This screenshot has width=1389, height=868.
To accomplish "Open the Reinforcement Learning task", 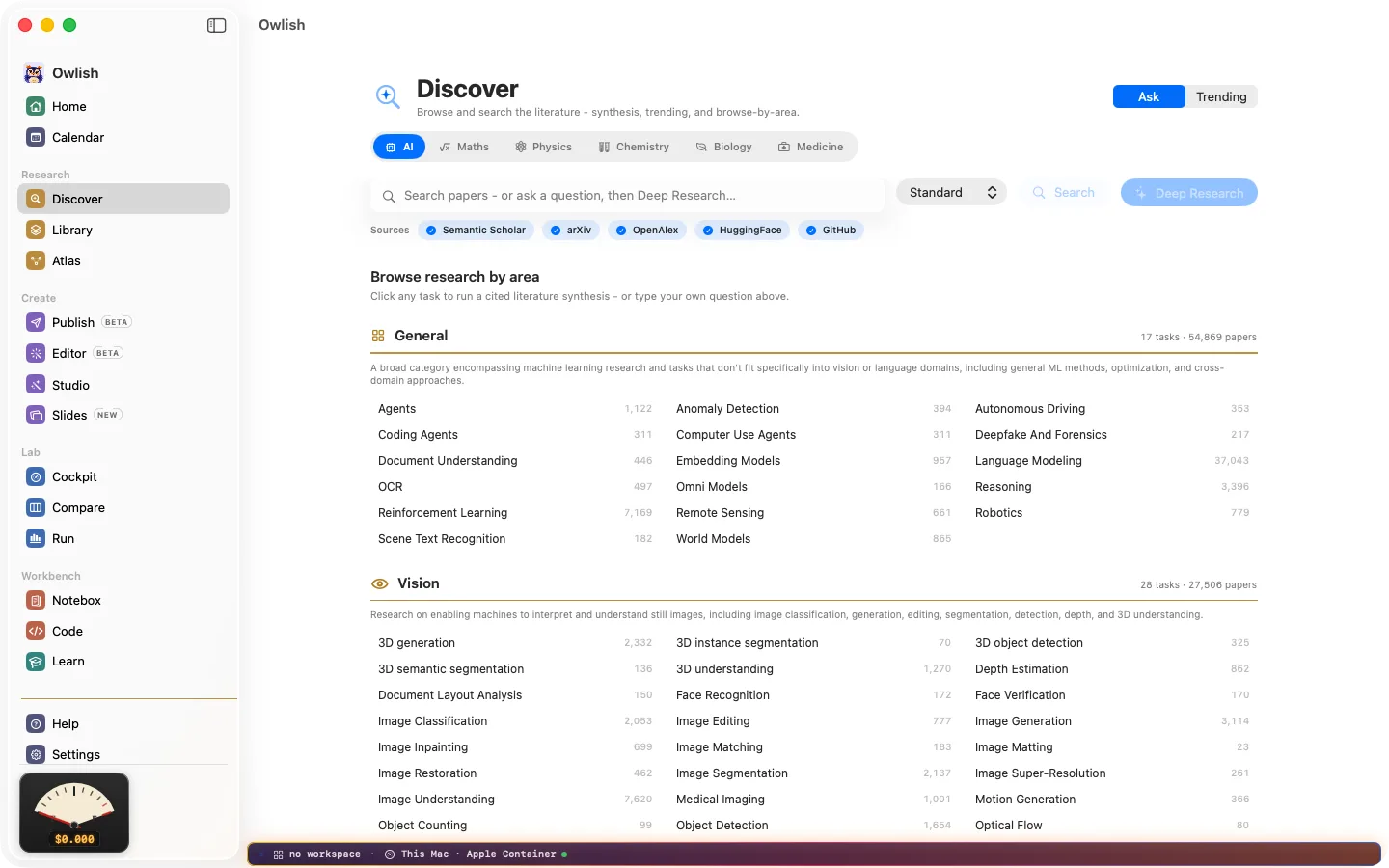I will tap(515, 513).
